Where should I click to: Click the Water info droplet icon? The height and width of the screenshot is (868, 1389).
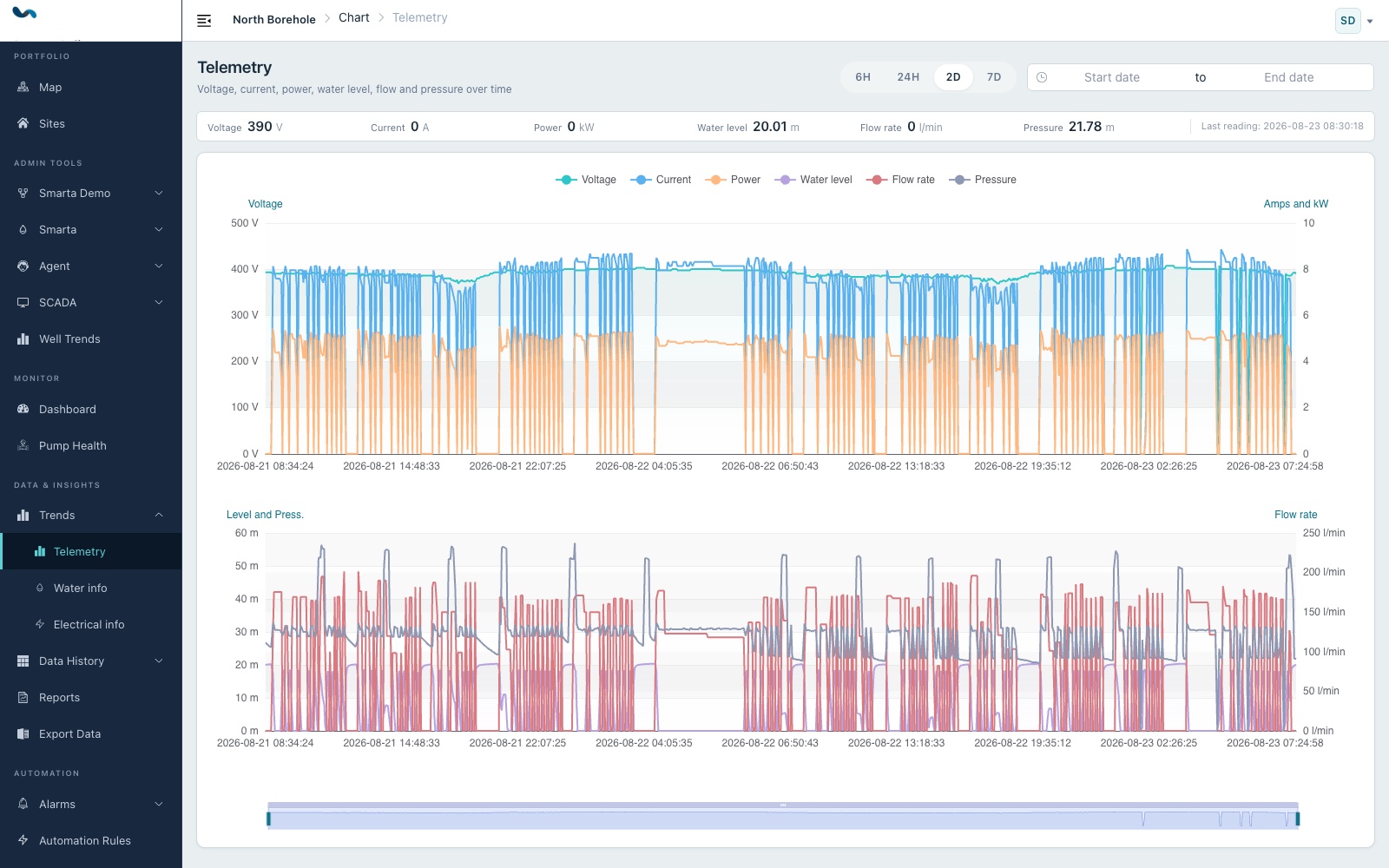click(x=40, y=588)
